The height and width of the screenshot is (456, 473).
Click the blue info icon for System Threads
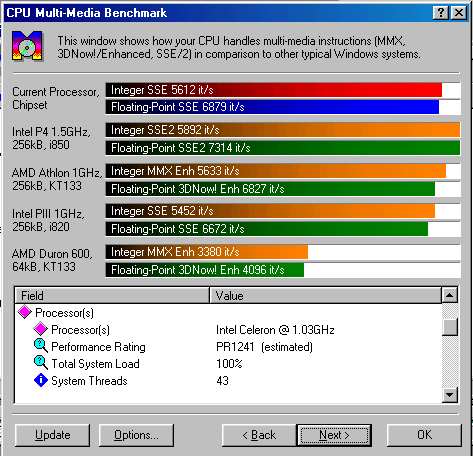(41, 380)
